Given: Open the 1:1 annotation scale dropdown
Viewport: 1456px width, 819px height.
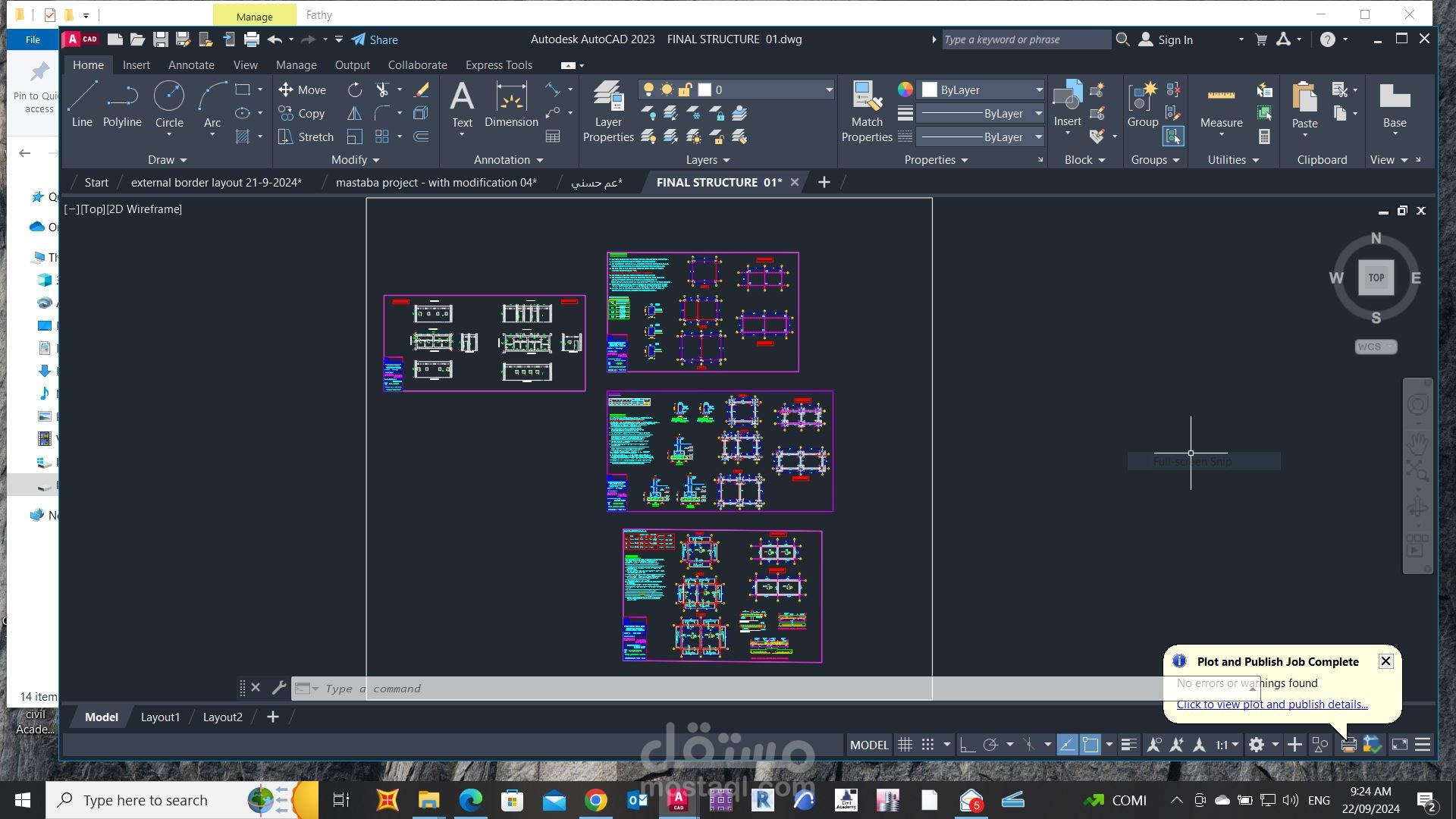Looking at the screenshot, I should tap(1227, 745).
